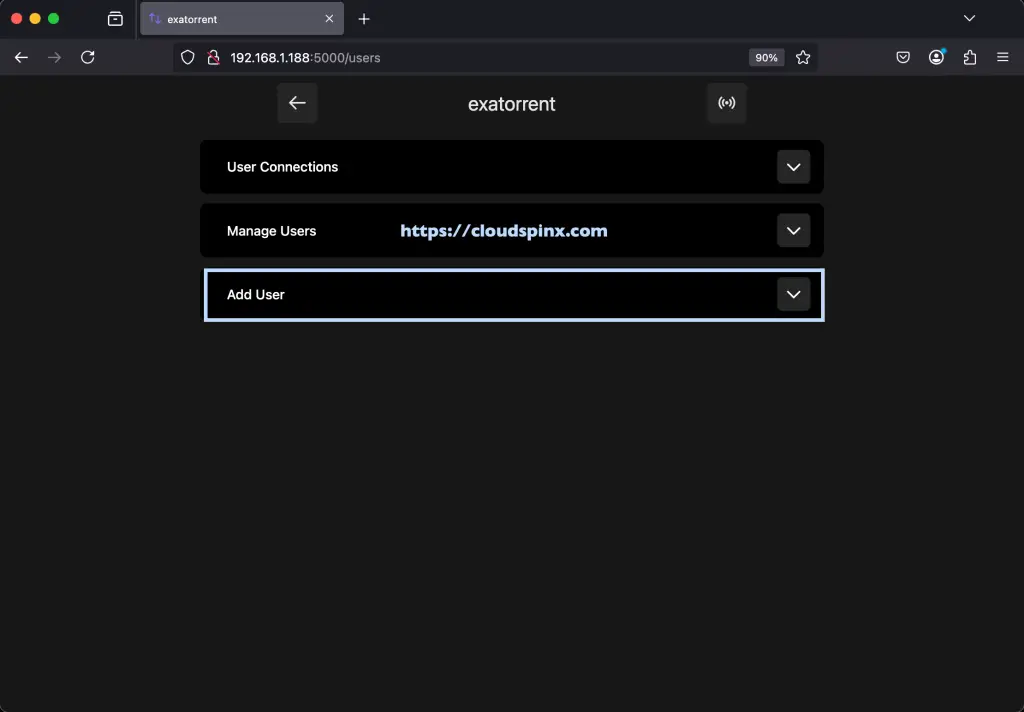The height and width of the screenshot is (712, 1024).
Task: Expand the Add User section
Action: pyautogui.click(x=794, y=294)
